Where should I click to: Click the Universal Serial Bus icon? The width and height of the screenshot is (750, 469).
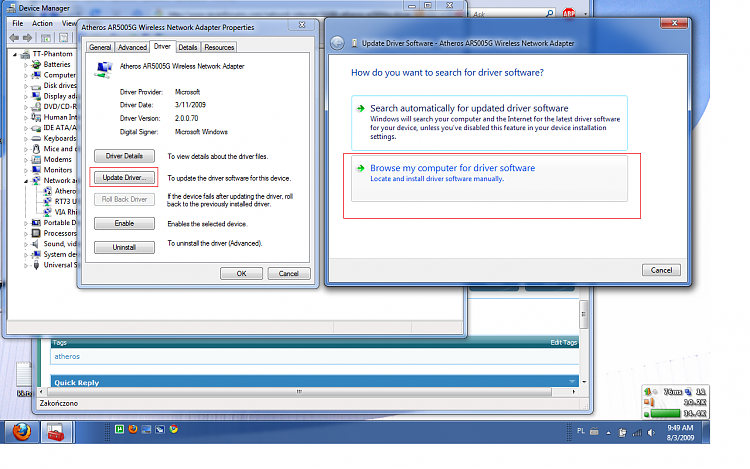(x=36, y=265)
